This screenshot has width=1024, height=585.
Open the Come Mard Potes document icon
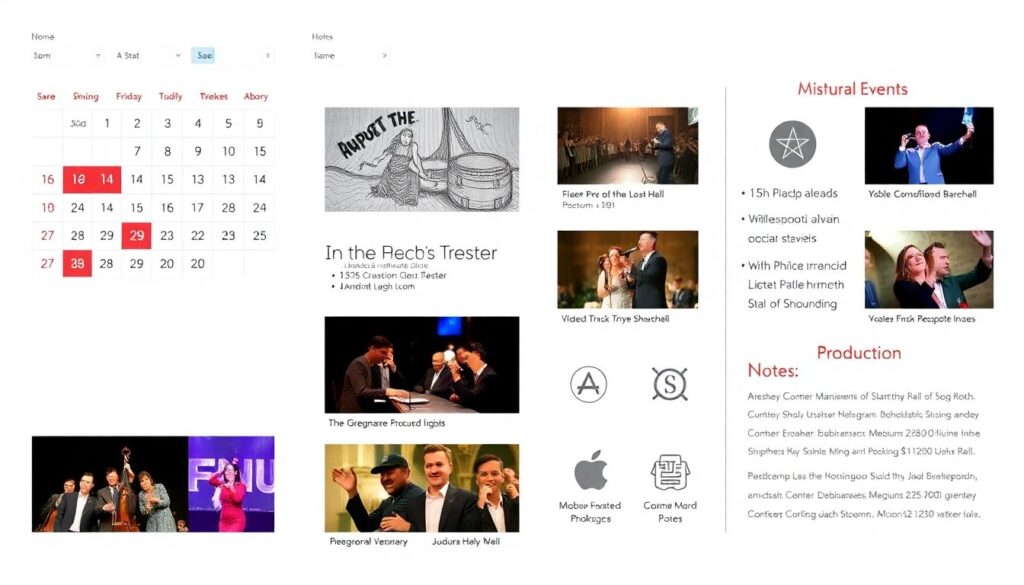[670, 472]
